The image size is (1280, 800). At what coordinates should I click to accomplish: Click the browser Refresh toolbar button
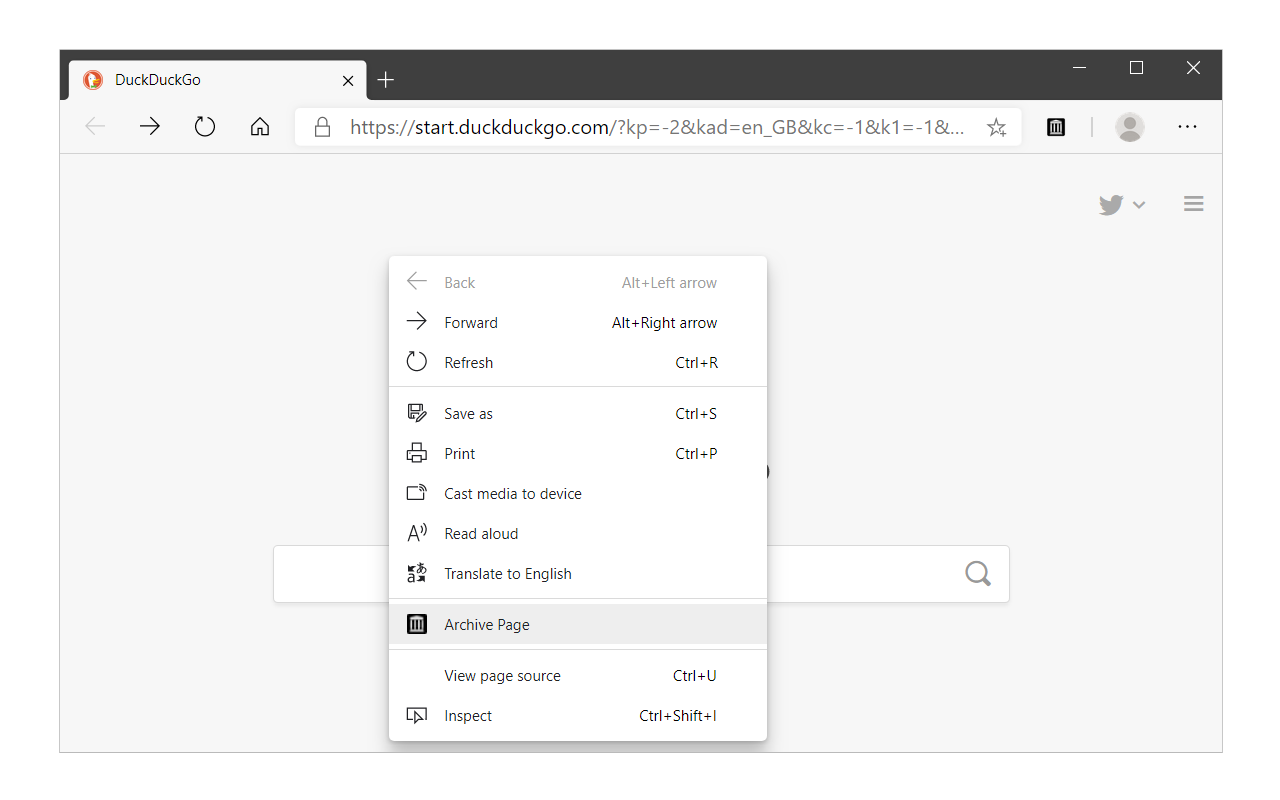205,127
